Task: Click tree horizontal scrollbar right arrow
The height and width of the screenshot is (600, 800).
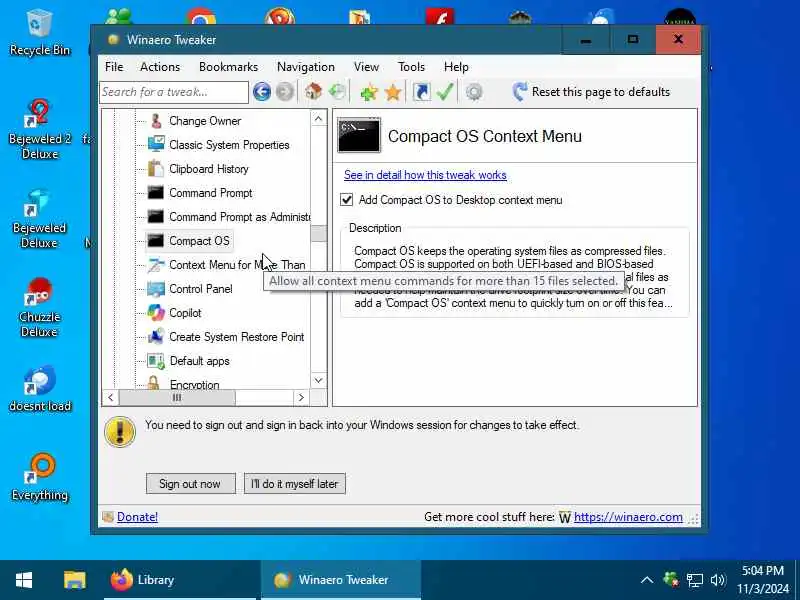Action: 301,397
